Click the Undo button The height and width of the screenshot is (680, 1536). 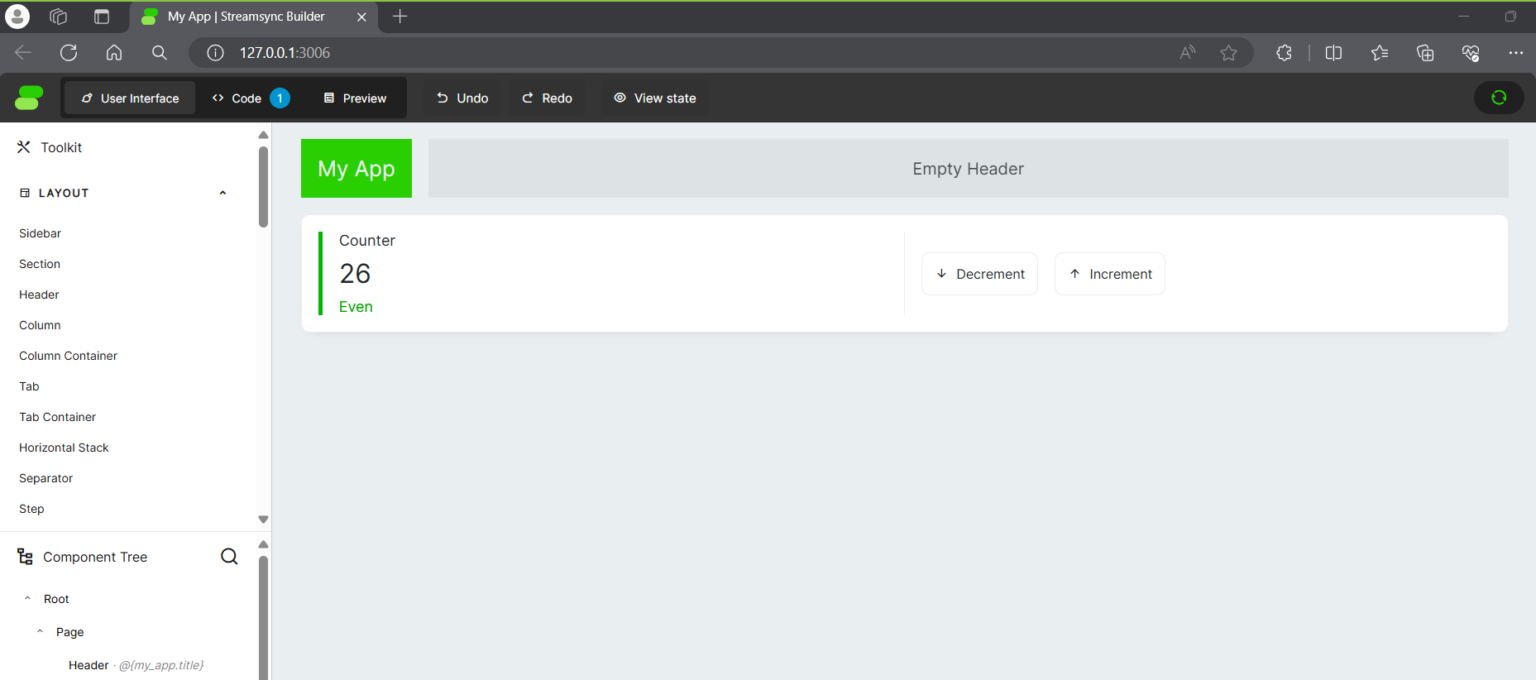click(463, 98)
